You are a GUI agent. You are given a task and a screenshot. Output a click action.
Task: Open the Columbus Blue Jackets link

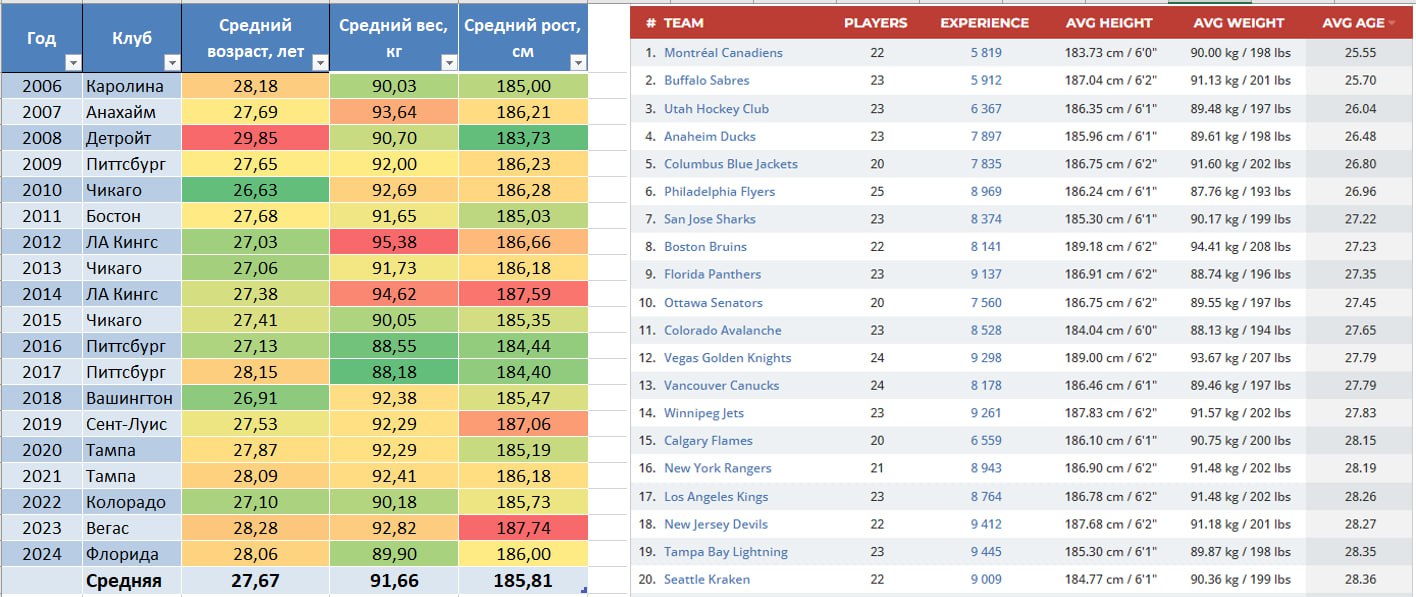pyautogui.click(x=731, y=164)
